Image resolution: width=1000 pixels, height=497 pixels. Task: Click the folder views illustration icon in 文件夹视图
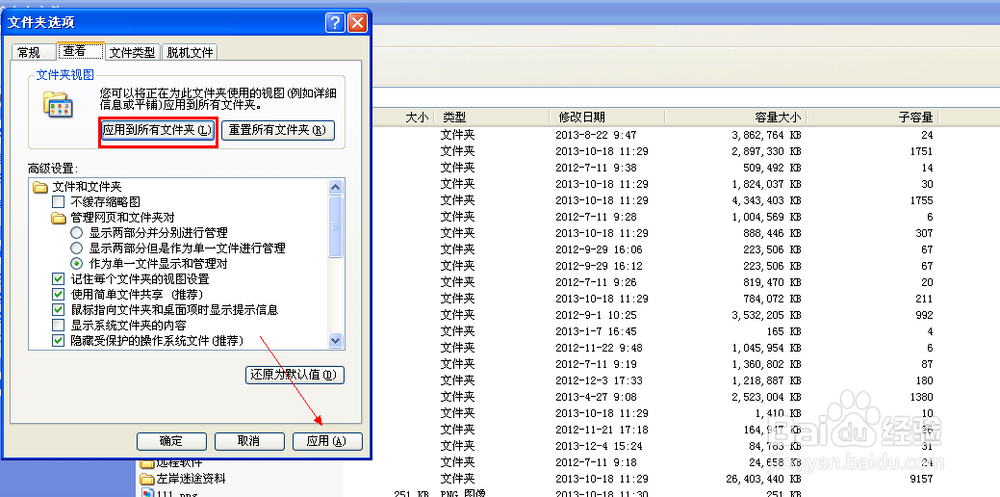57,103
